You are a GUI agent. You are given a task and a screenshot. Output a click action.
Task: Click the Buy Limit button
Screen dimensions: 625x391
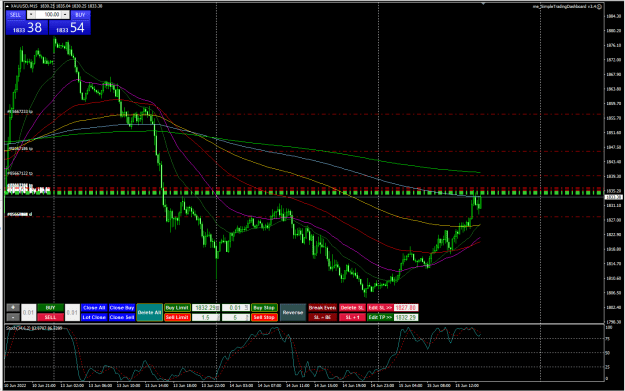click(177, 308)
